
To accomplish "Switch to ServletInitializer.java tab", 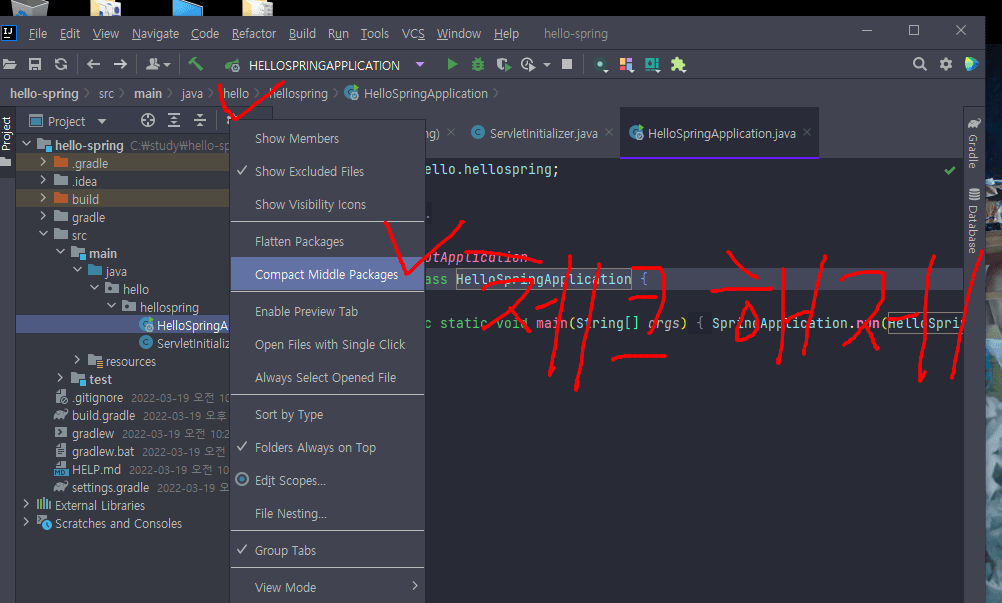I will tap(543, 133).
